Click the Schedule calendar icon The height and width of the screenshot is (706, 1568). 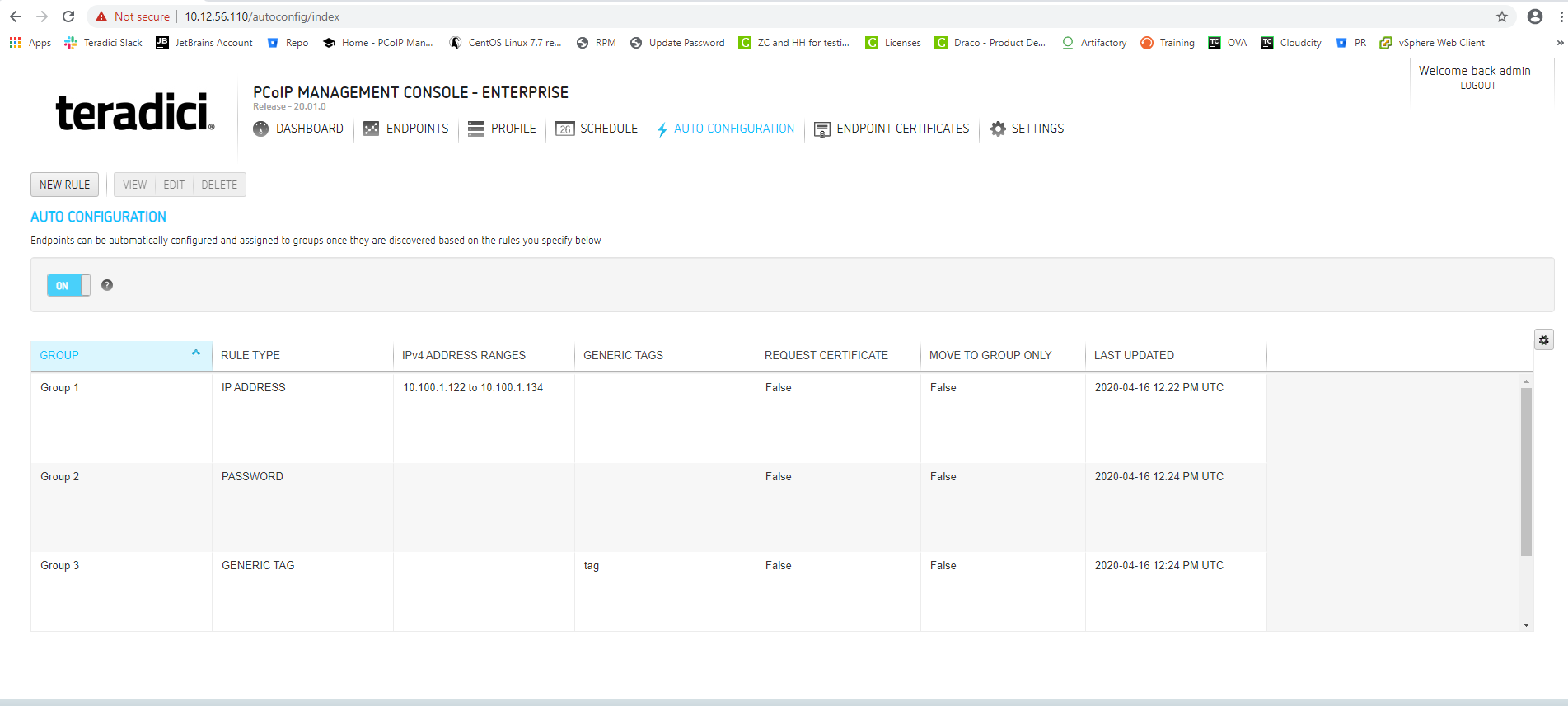click(x=564, y=129)
